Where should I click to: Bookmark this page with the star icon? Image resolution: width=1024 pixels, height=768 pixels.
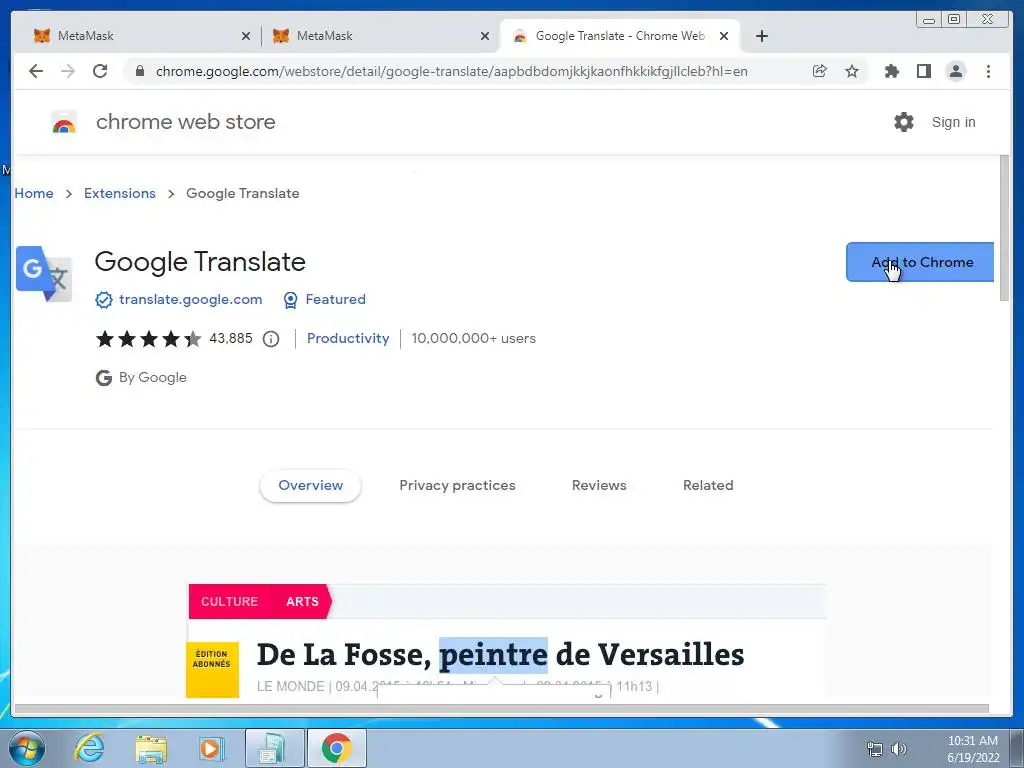point(852,71)
